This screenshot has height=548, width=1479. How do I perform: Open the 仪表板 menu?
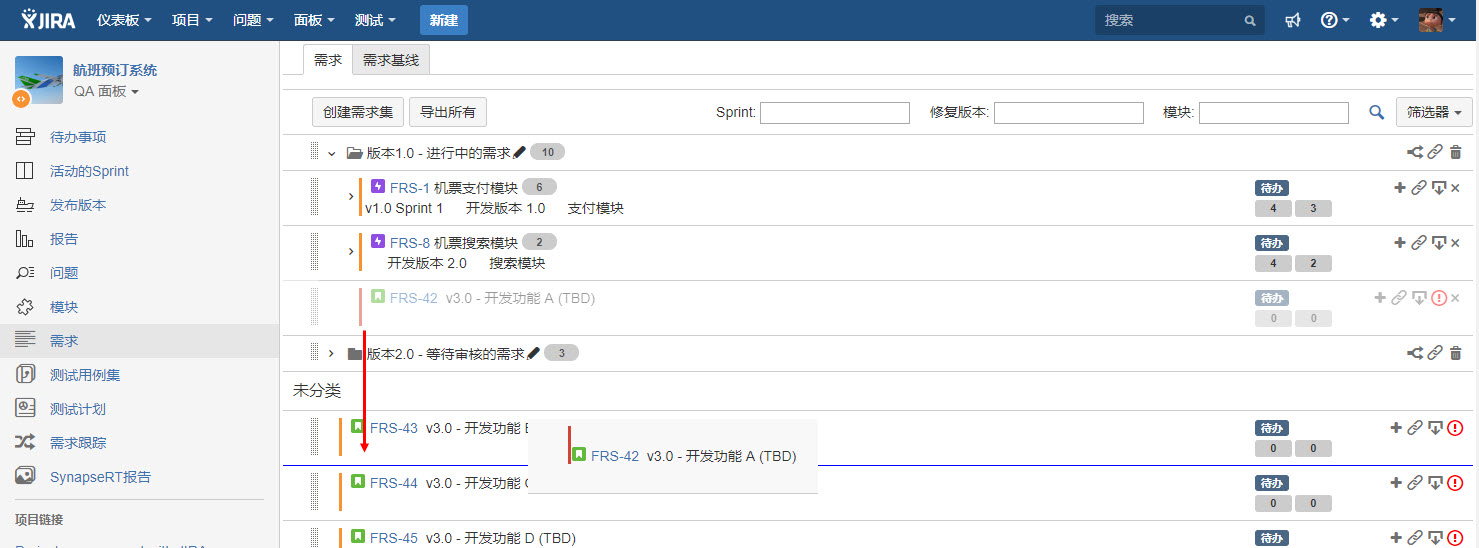pyautogui.click(x=124, y=20)
